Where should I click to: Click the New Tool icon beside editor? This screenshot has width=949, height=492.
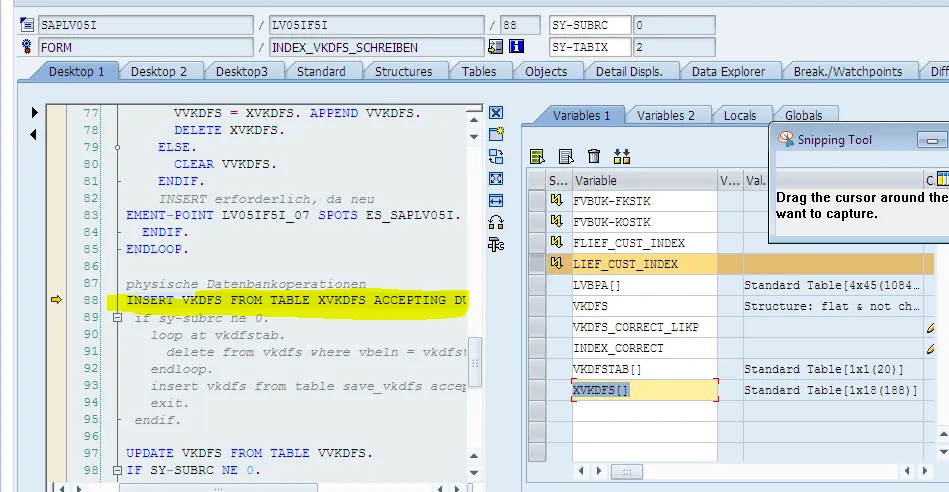point(496,134)
